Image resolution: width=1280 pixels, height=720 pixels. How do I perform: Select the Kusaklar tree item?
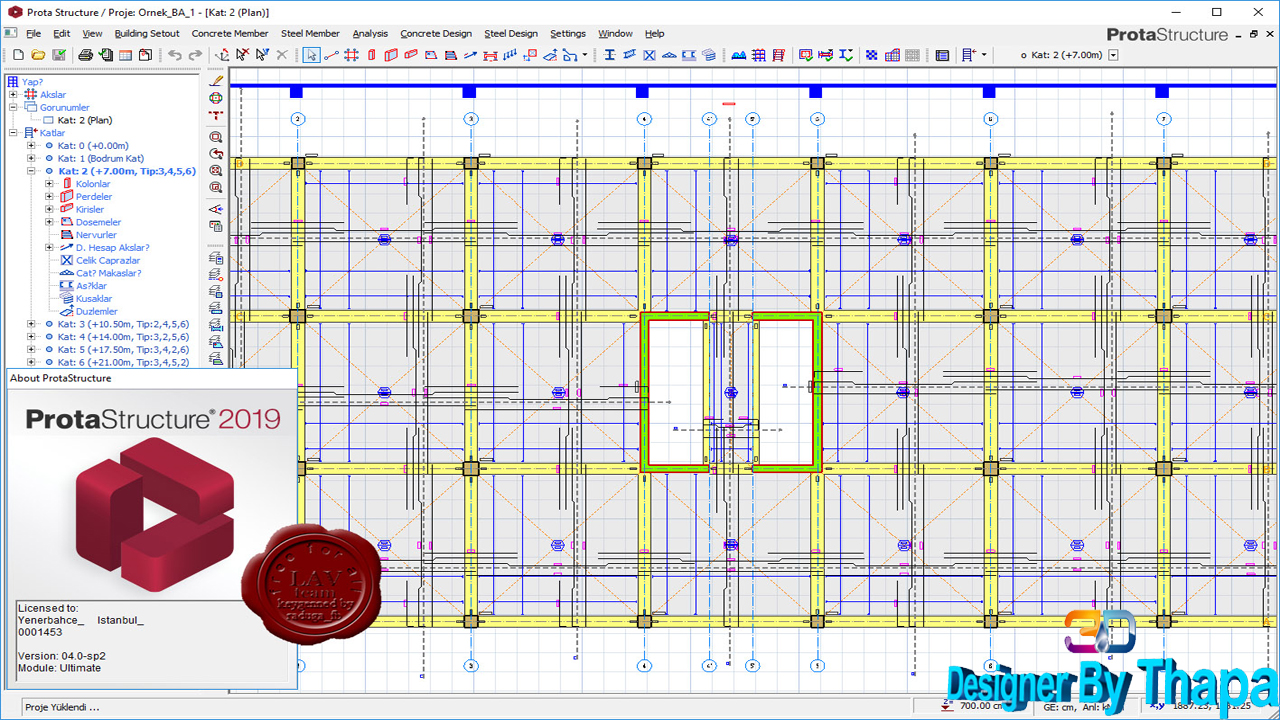click(94, 298)
